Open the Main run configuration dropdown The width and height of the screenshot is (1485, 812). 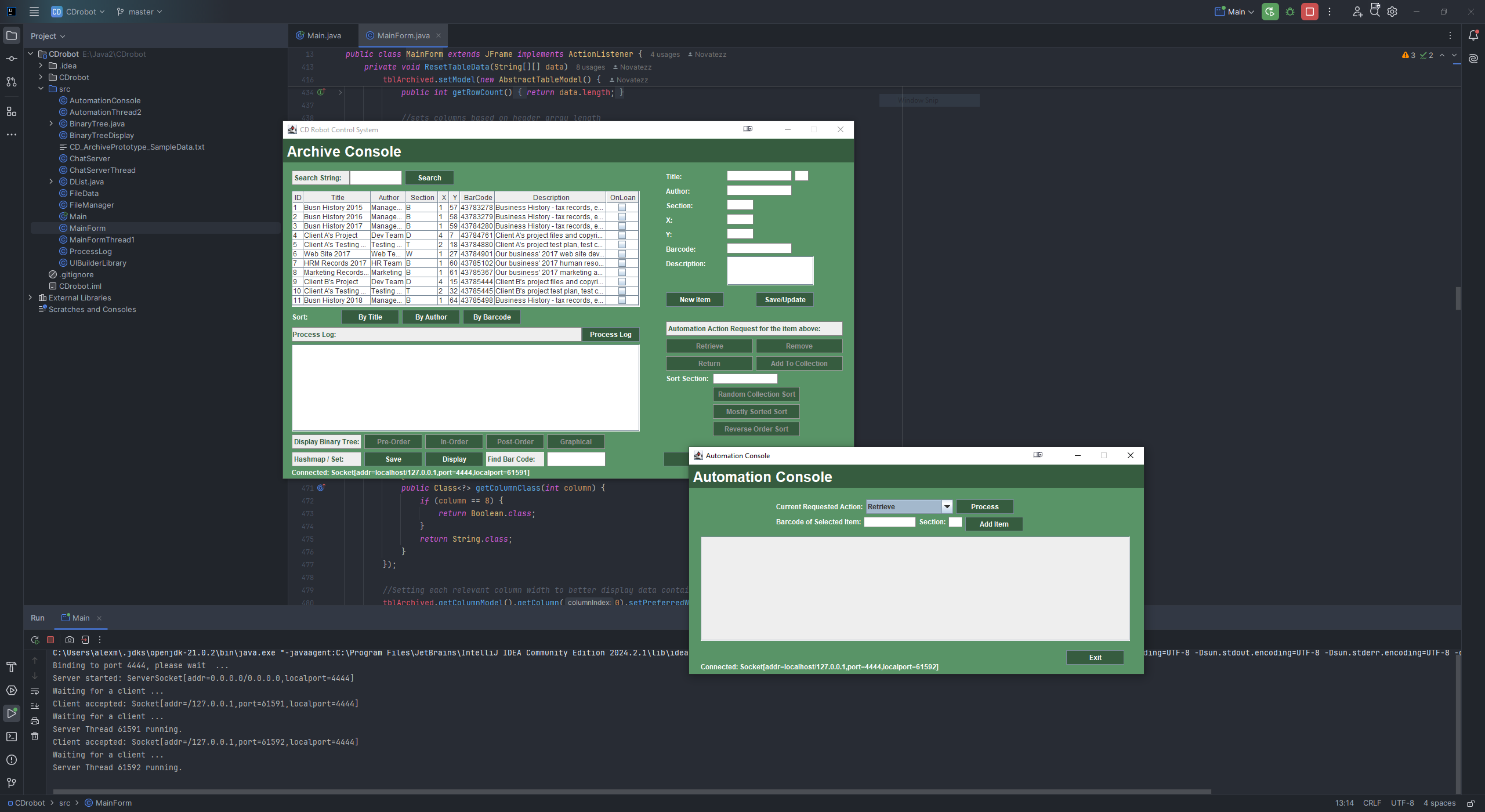coord(1235,12)
